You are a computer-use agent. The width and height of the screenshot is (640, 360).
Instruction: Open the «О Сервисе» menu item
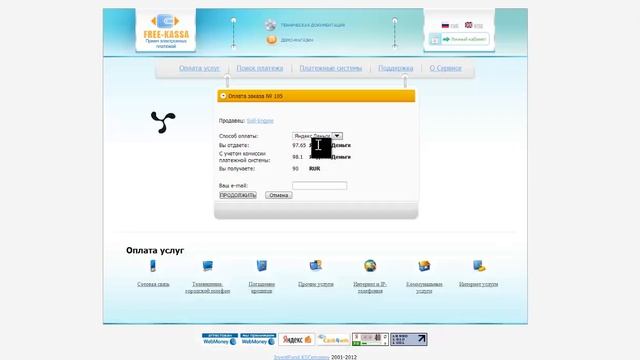pyautogui.click(x=445, y=68)
